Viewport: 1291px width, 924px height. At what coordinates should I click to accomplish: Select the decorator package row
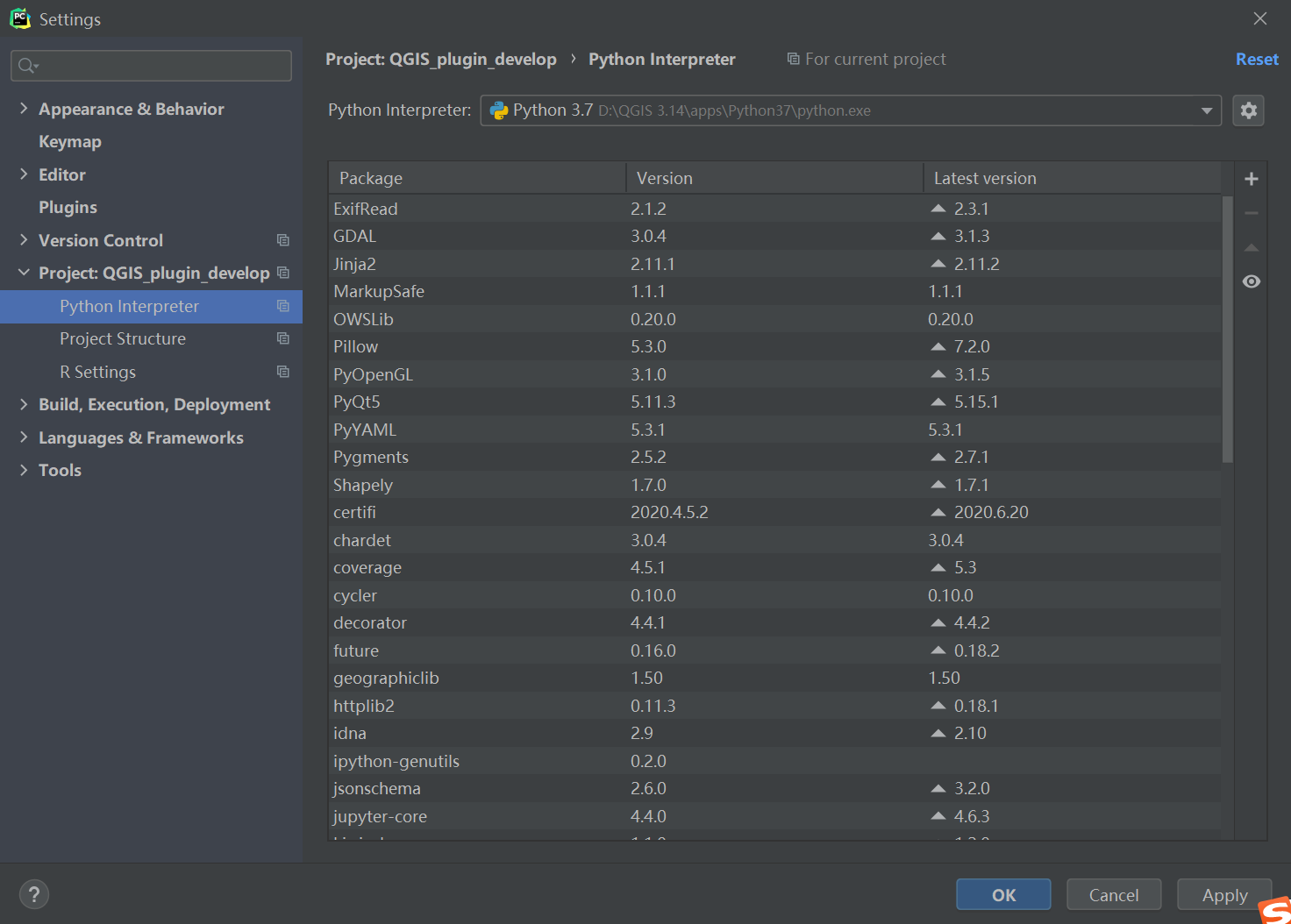774,622
